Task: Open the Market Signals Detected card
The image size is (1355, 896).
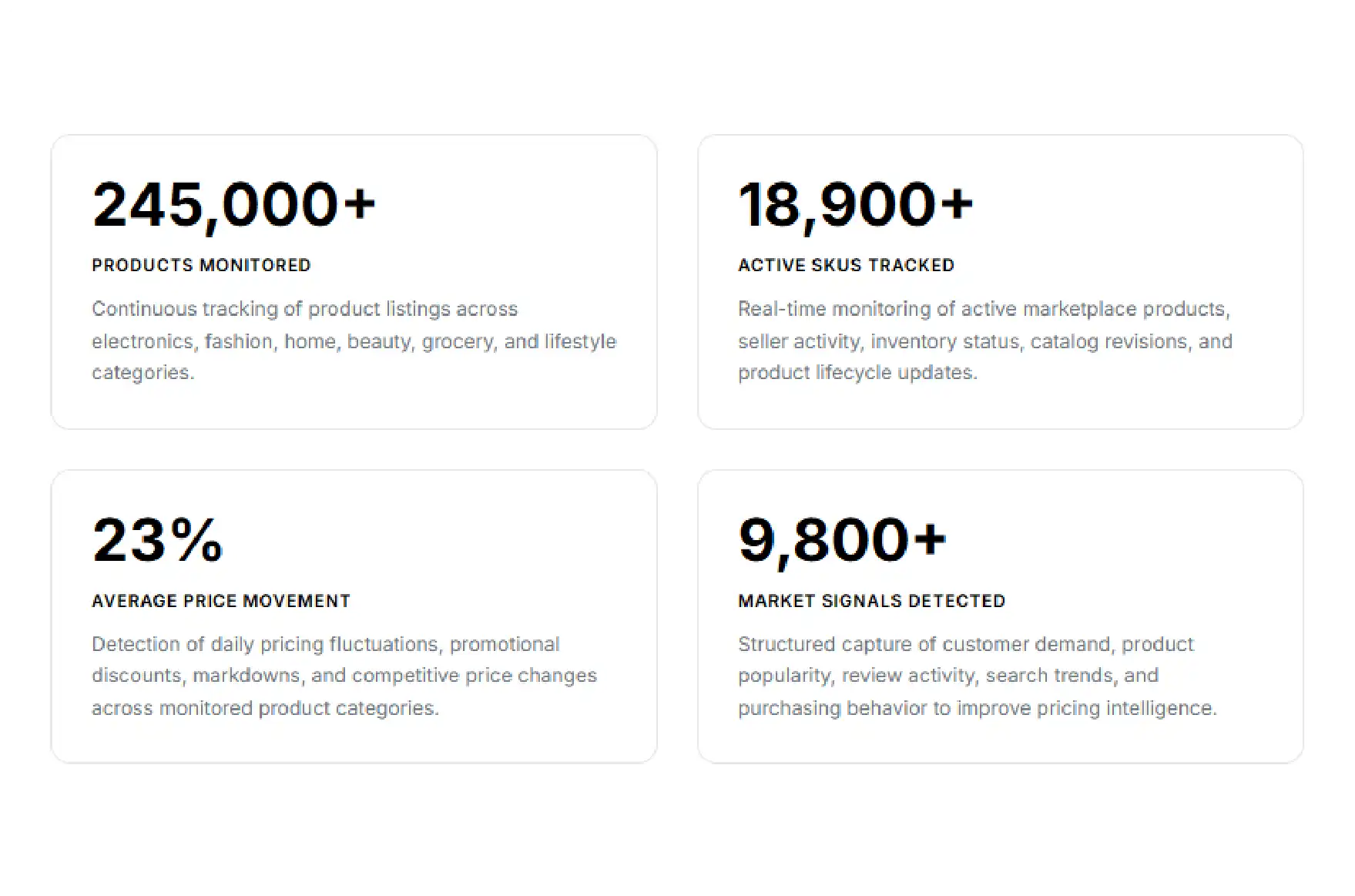Action: (1000, 616)
